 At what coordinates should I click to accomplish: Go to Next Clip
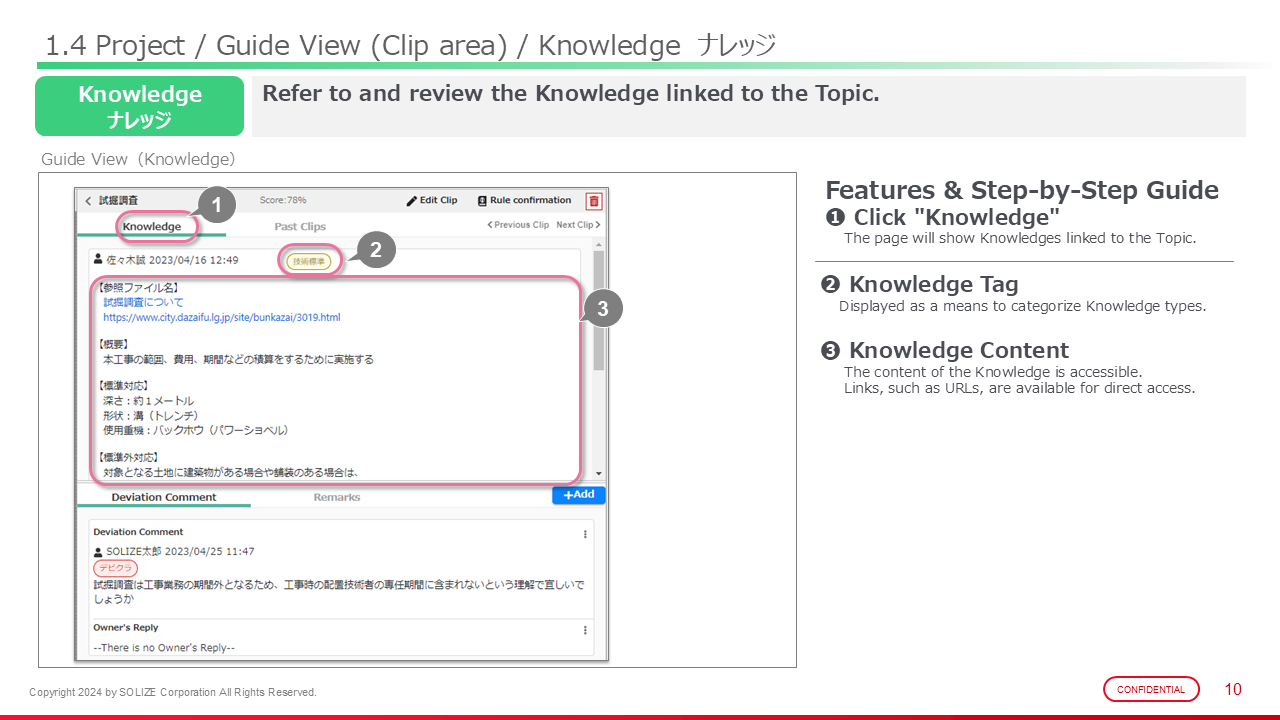tap(578, 225)
